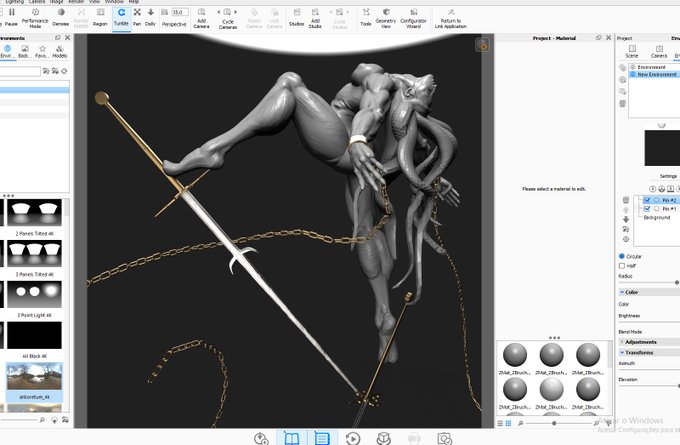
Task: Switch material browser to list view
Action: [x=500, y=423]
